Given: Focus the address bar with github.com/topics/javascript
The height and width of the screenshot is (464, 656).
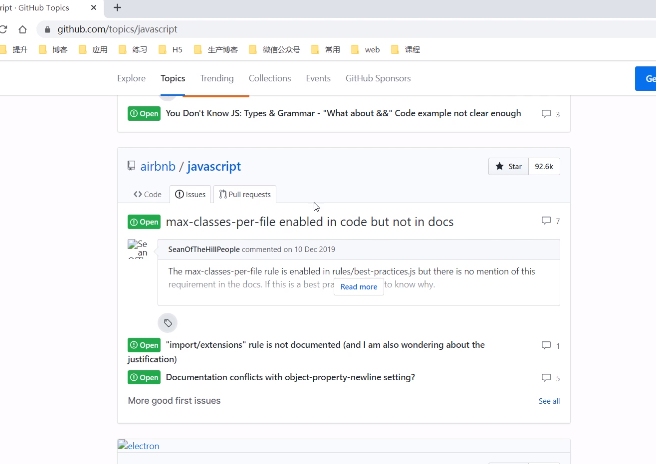Looking at the screenshot, I should (117, 29).
